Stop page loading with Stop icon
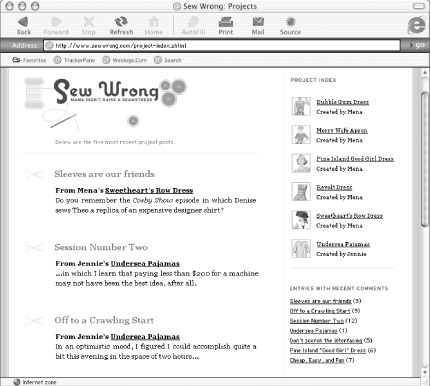The image size is (431, 386). click(x=88, y=26)
